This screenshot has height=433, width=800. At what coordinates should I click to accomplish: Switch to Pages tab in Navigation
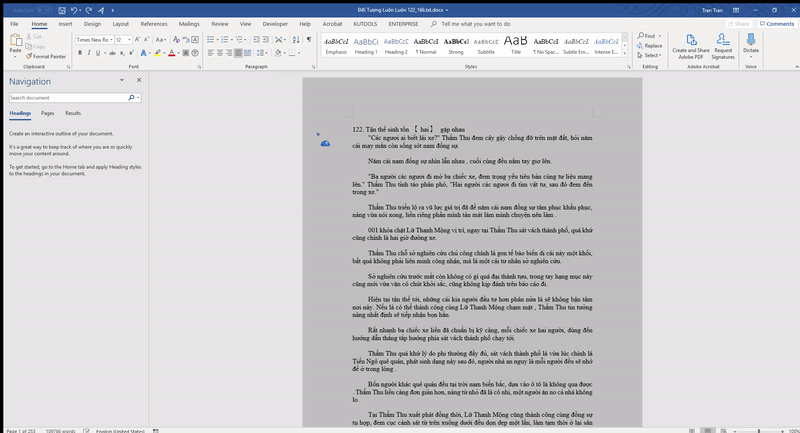[48, 114]
